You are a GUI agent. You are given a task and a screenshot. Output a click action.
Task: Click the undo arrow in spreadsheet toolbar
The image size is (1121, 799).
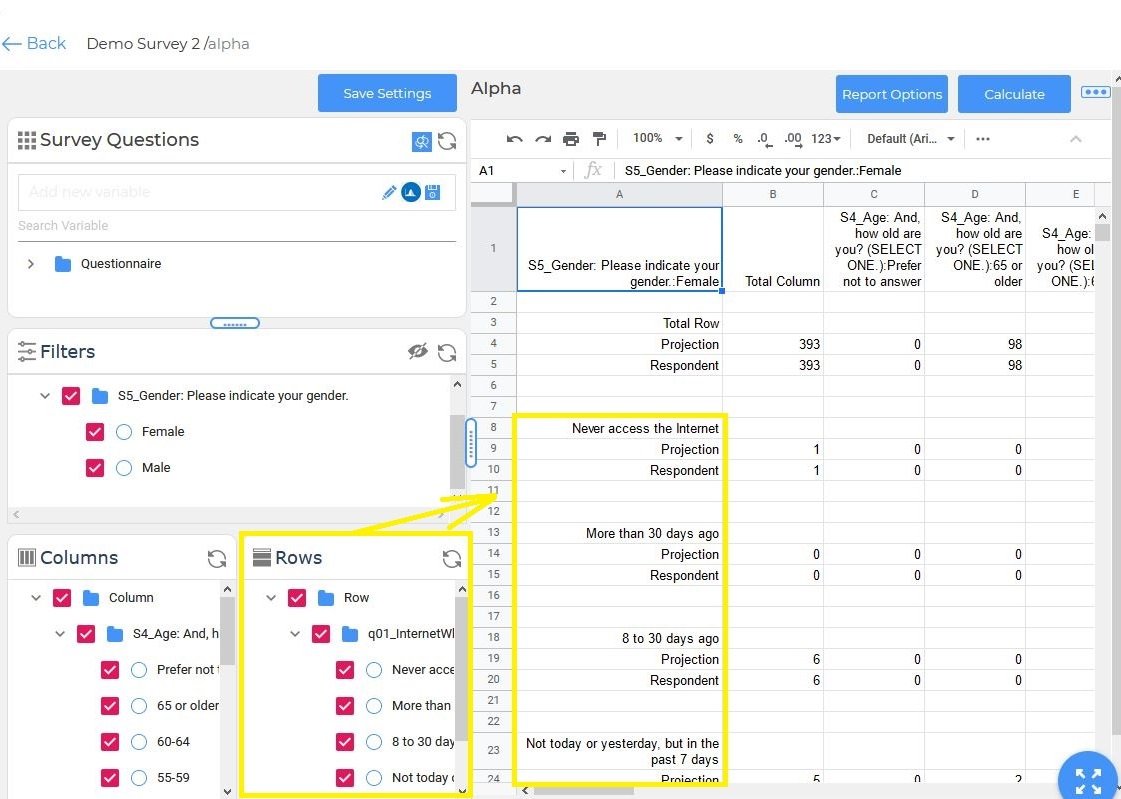pyautogui.click(x=514, y=139)
